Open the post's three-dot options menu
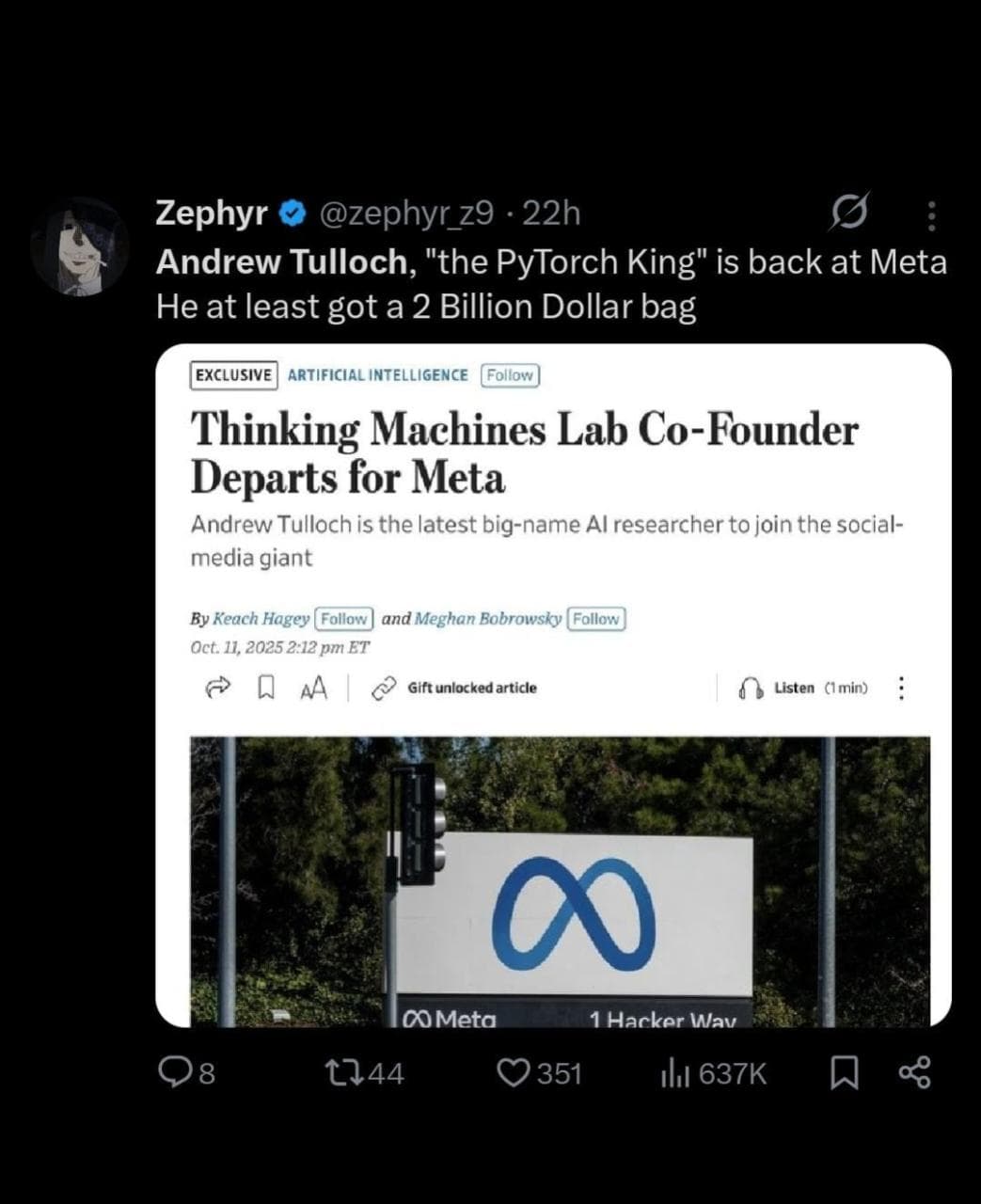 [929, 214]
